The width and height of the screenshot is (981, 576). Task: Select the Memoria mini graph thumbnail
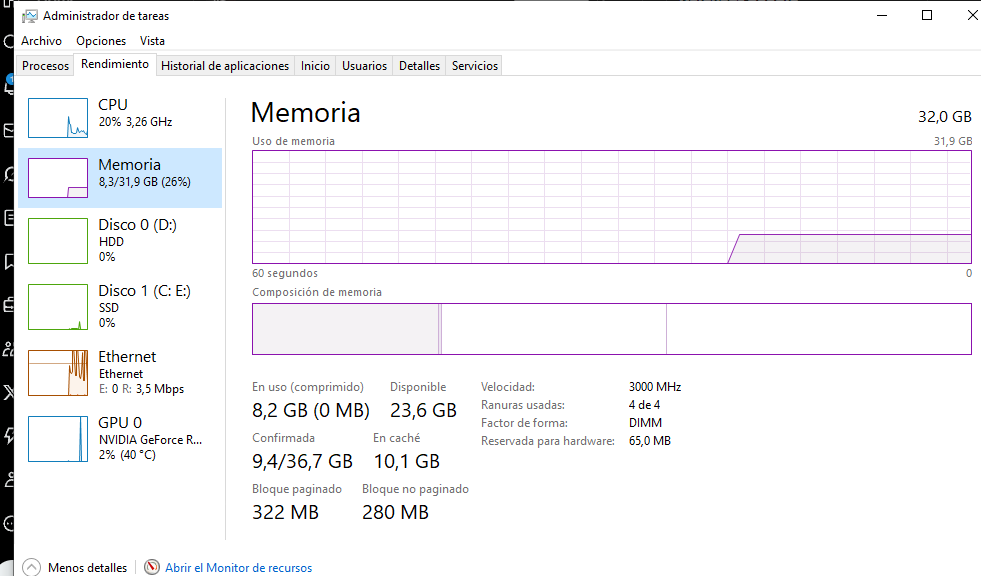tap(58, 178)
